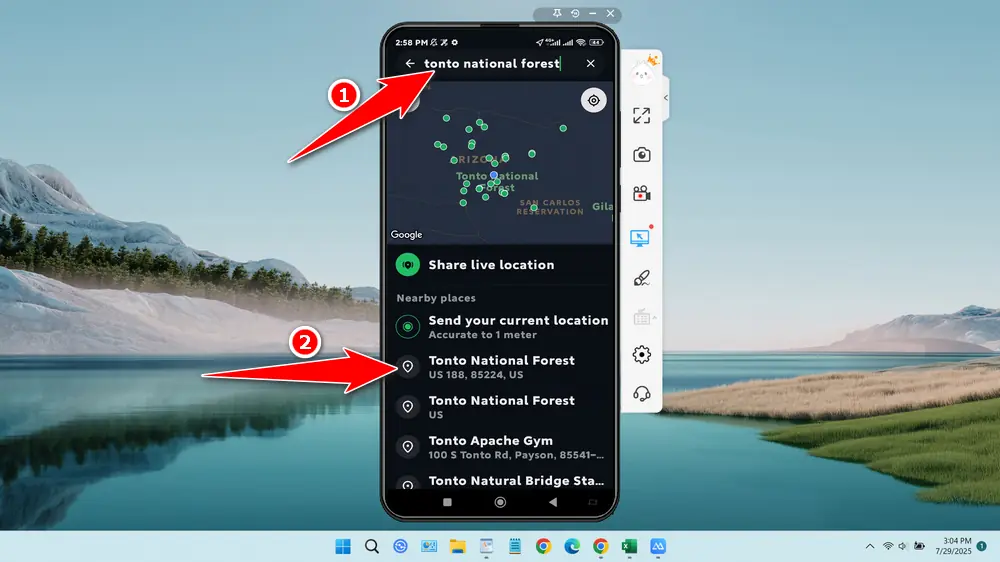Screen dimensions: 1000x562
Task: Open Windows Start menu
Action: (x=343, y=546)
